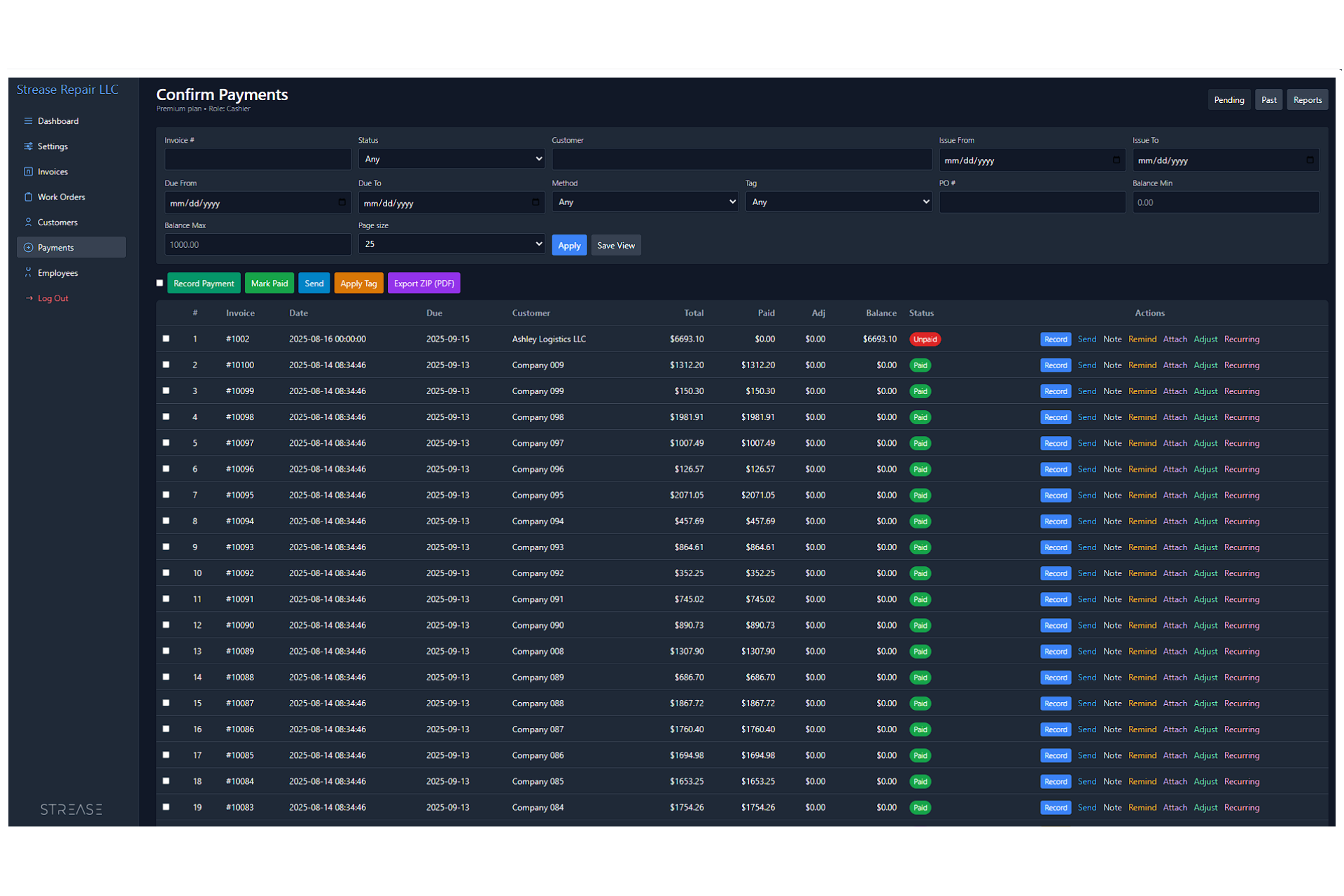Check the box for invoice #1002
Image resolution: width=1344 pixels, height=896 pixels.
click(166, 339)
